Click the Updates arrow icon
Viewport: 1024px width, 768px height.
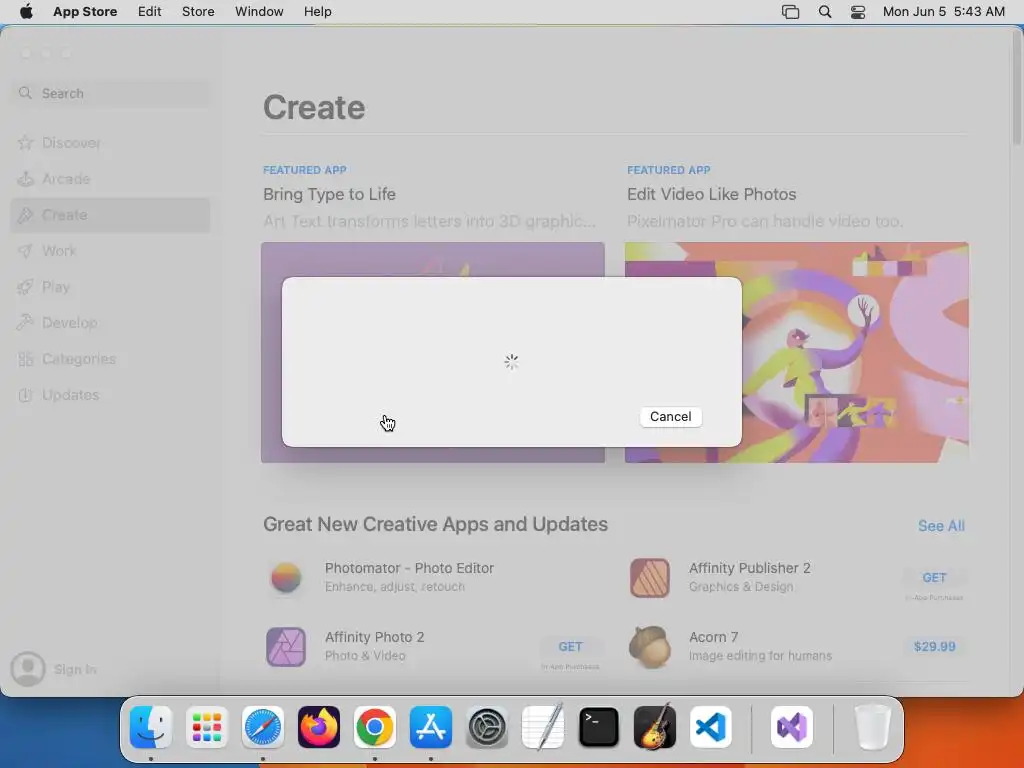pyautogui.click(x=25, y=394)
